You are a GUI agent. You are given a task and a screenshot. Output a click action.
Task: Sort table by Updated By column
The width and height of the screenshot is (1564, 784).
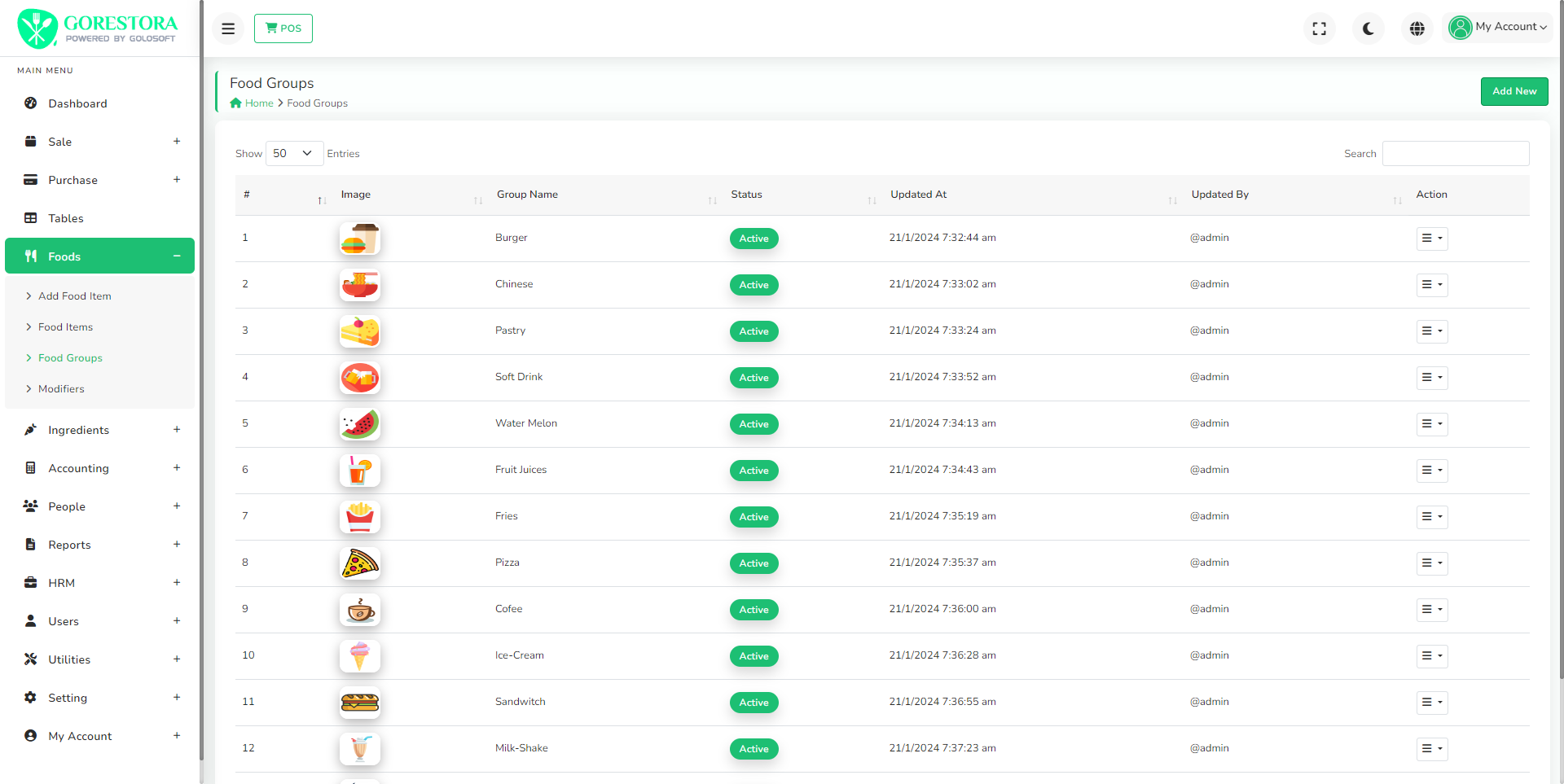click(x=1296, y=195)
